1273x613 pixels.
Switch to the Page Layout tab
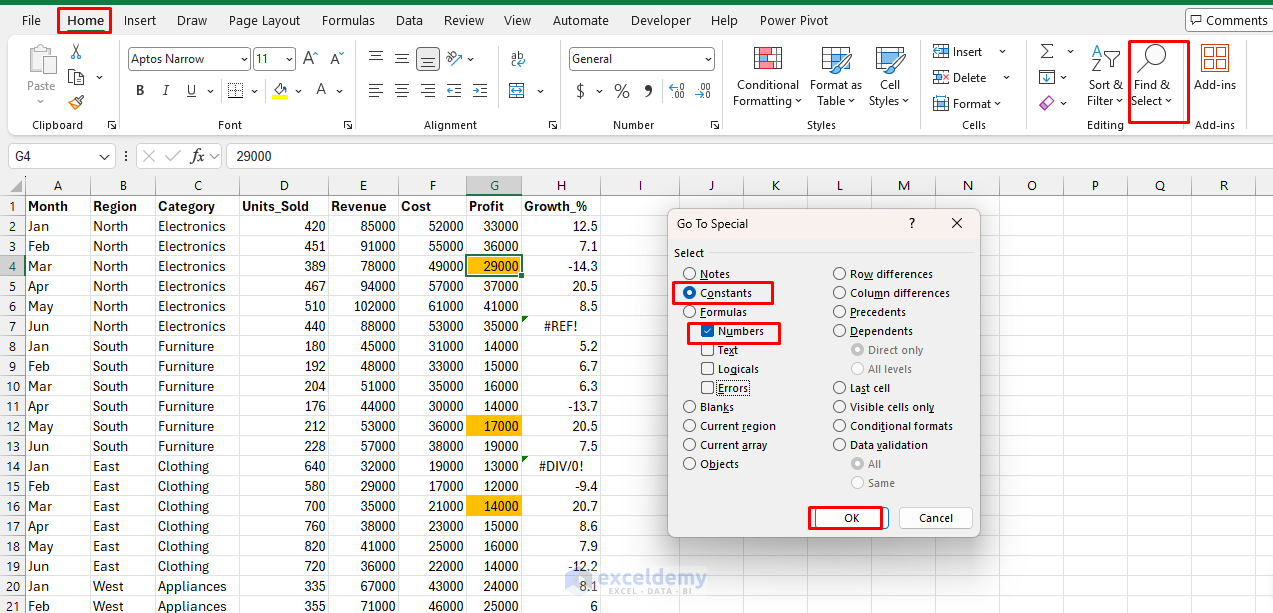tap(264, 20)
